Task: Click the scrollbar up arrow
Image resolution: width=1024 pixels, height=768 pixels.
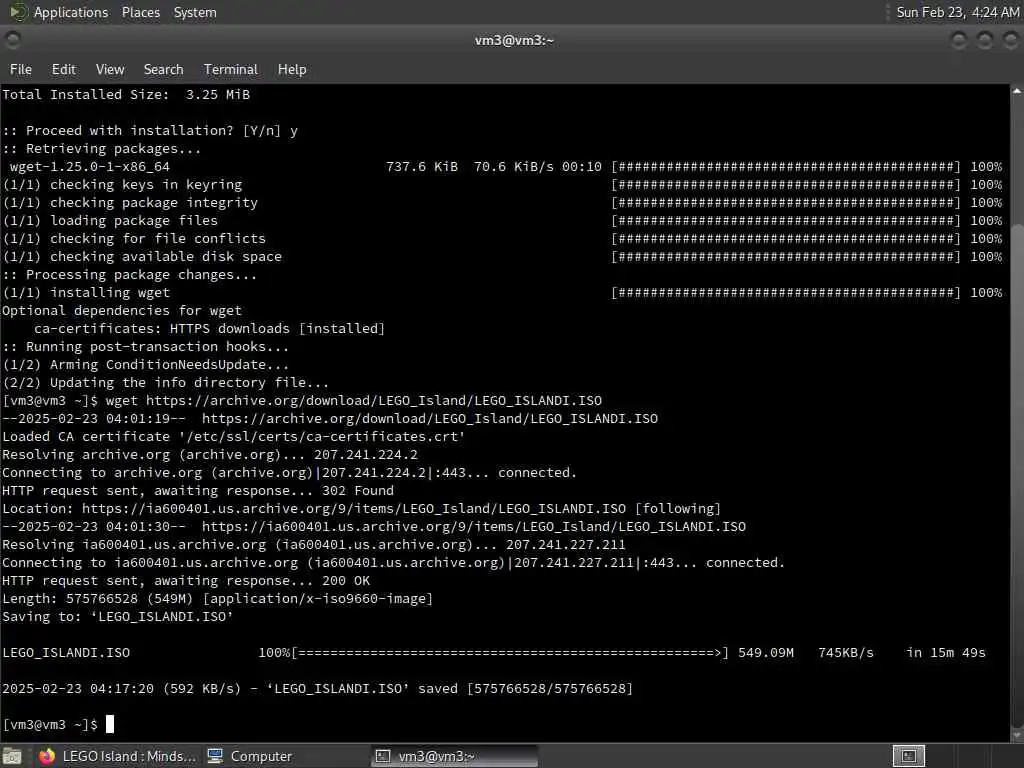Action: click(x=1017, y=91)
